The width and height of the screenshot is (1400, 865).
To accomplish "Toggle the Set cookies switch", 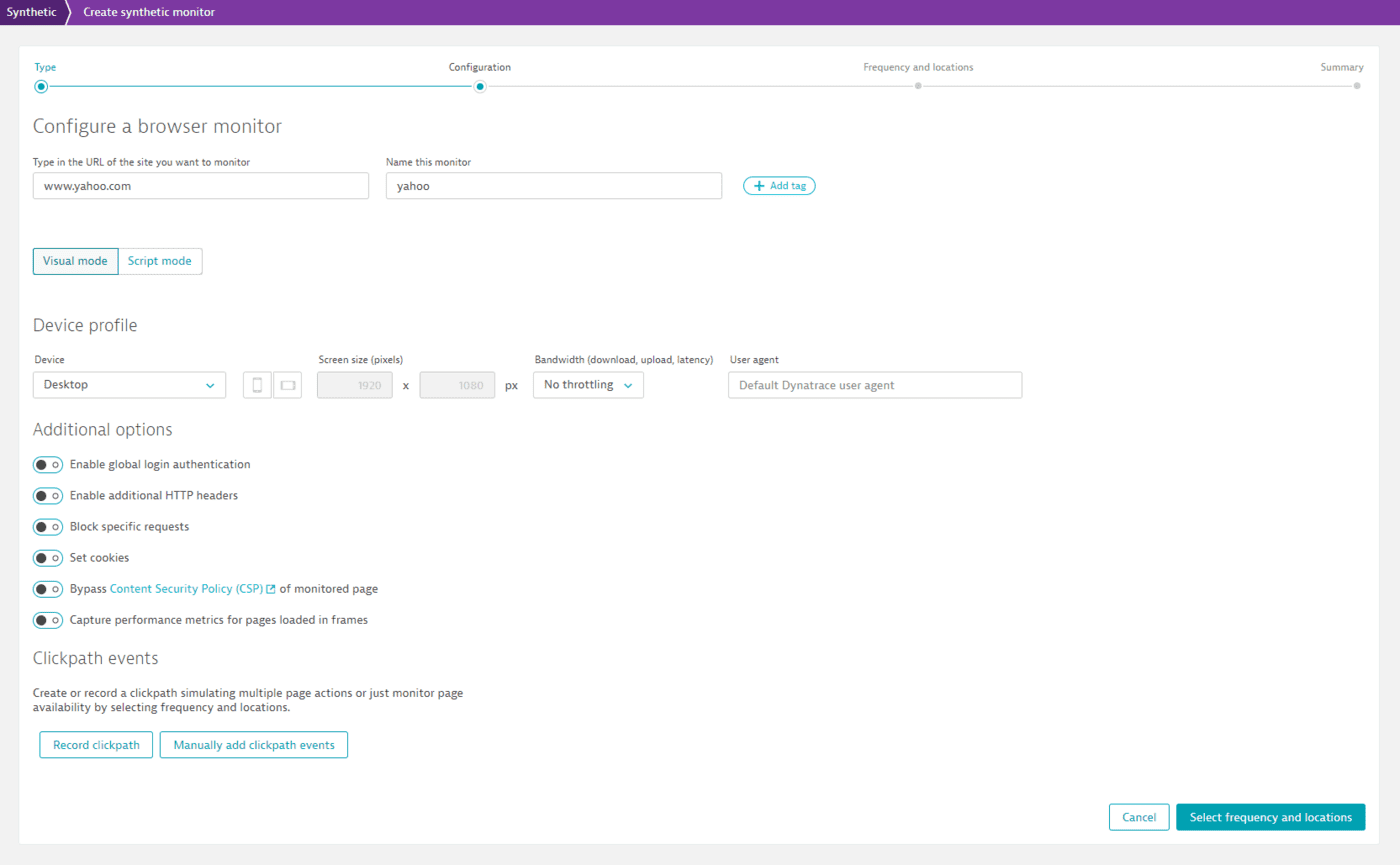I will click(48, 557).
